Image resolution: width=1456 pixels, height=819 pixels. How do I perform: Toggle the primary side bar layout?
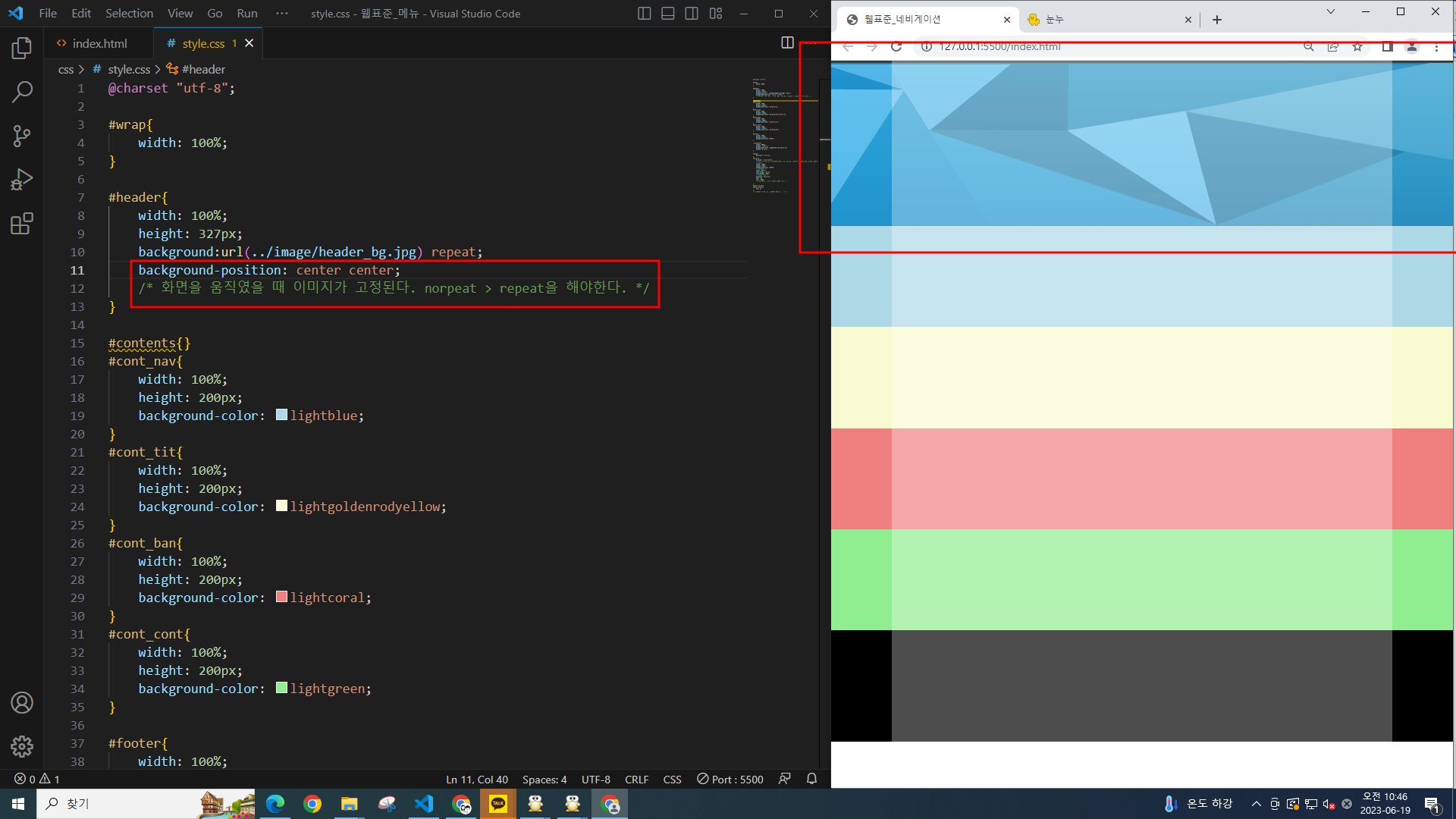(644, 14)
